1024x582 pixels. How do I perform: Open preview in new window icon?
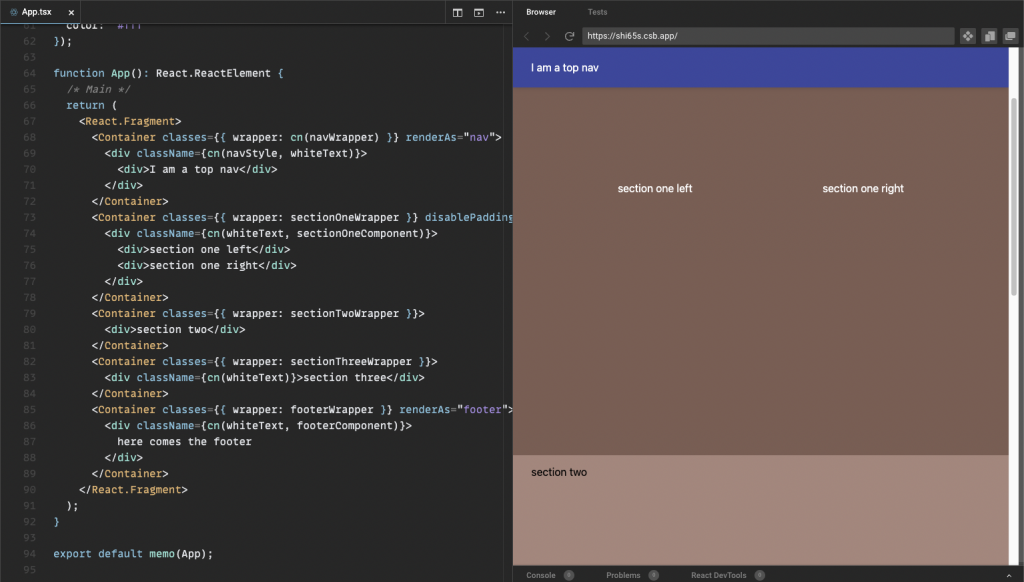pyautogui.click(x=1010, y=36)
